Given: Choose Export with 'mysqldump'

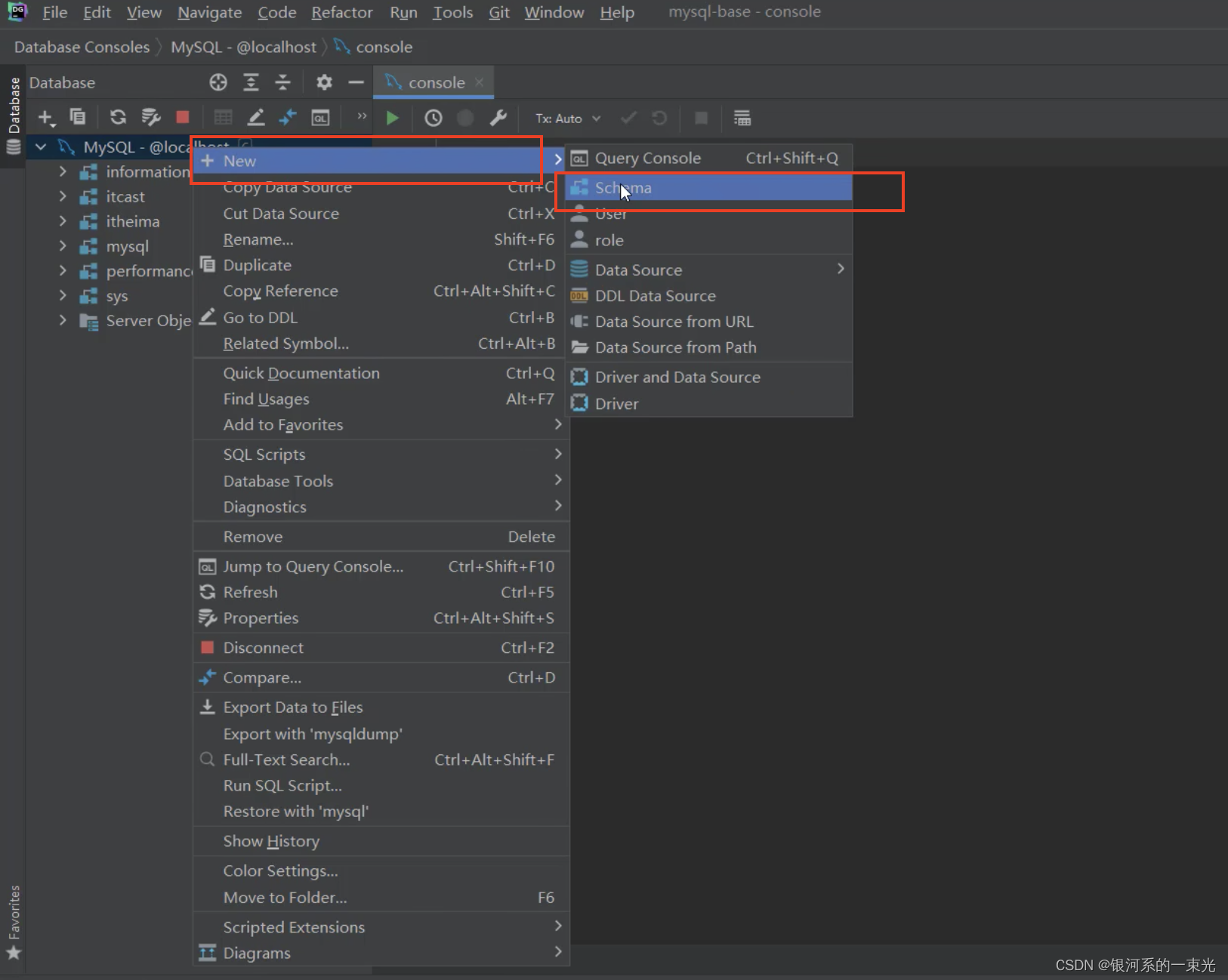Looking at the screenshot, I should tap(381, 734).
